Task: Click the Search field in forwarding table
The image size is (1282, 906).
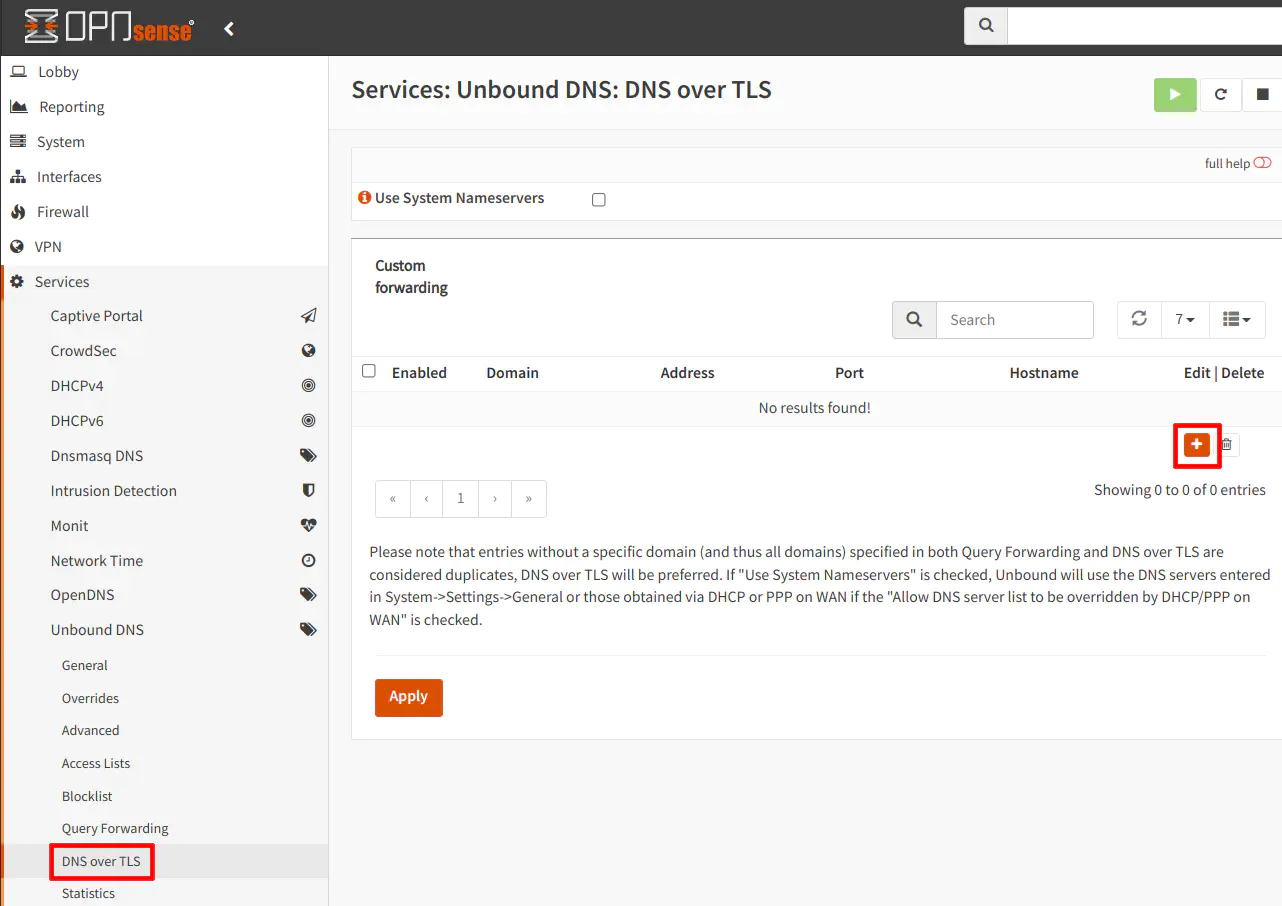Action: (1014, 320)
